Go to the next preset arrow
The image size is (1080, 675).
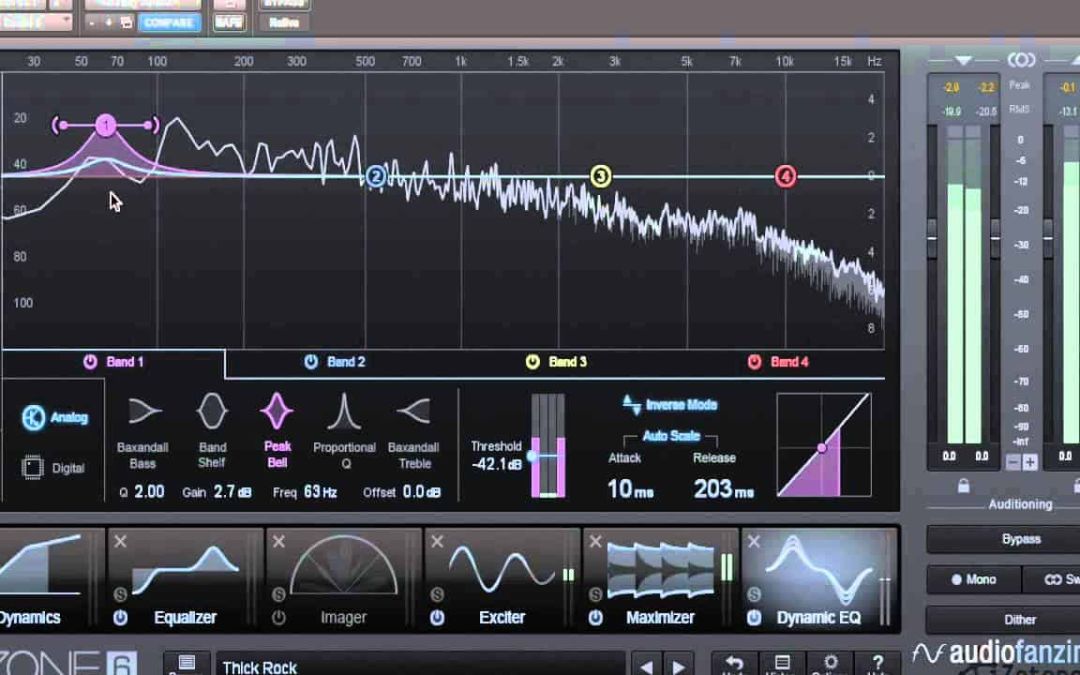[x=678, y=665]
